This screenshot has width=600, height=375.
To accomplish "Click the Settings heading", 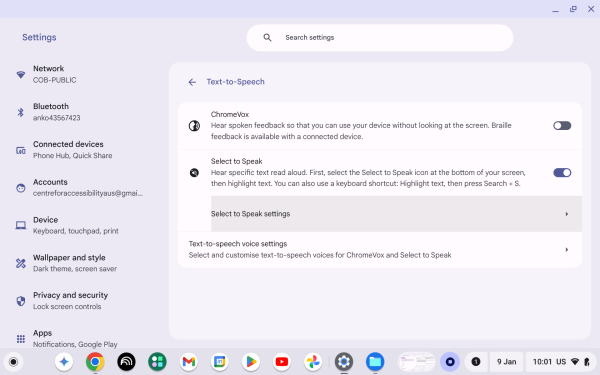I will 39,37.
